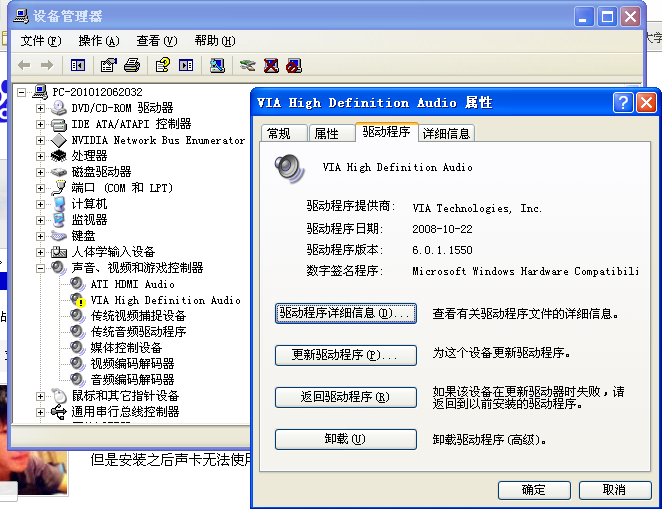This screenshot has width=662, height=509.
Task: Open the Properties toolbar icon
Action: pos(109,65)
